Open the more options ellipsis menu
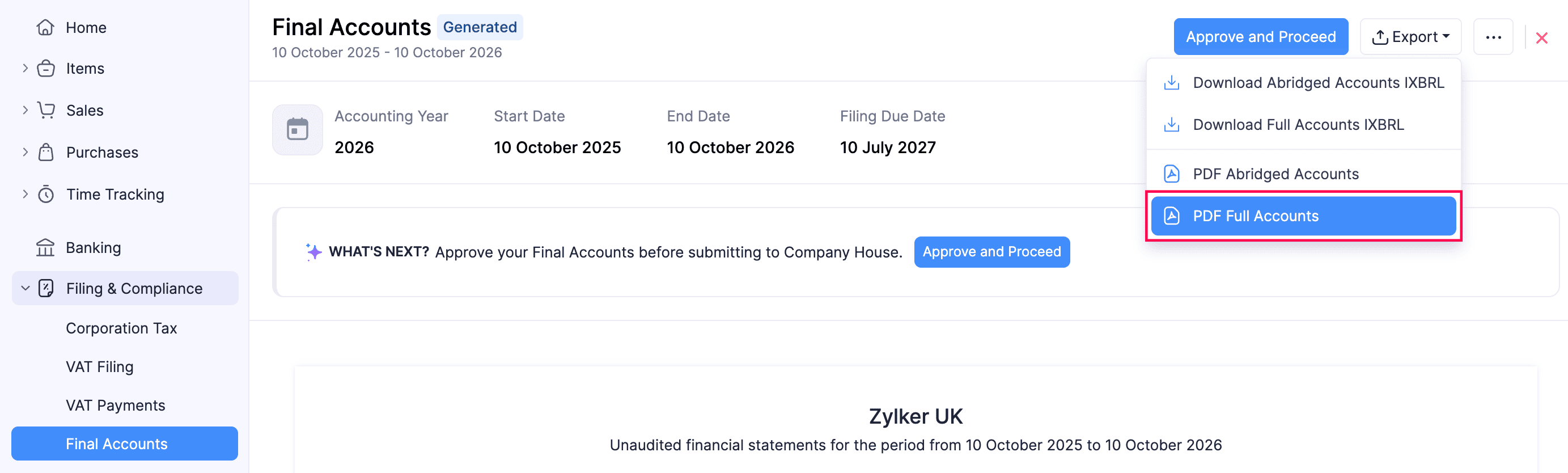1568x473 pixels. tap(1494, 36)
